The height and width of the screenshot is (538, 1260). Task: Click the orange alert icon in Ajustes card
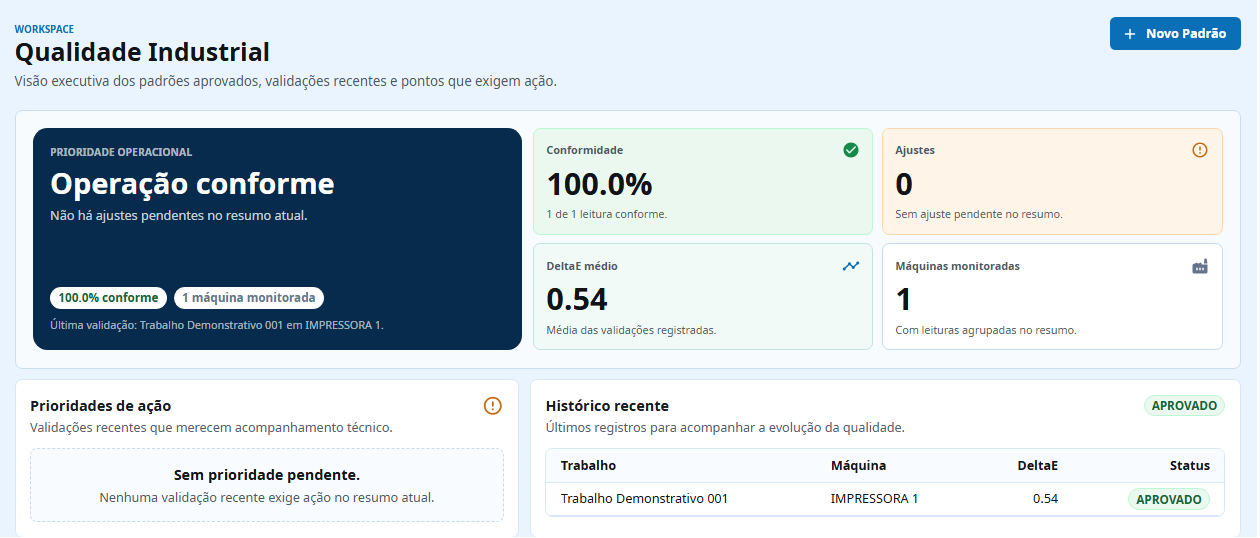tap(1200, 150)
